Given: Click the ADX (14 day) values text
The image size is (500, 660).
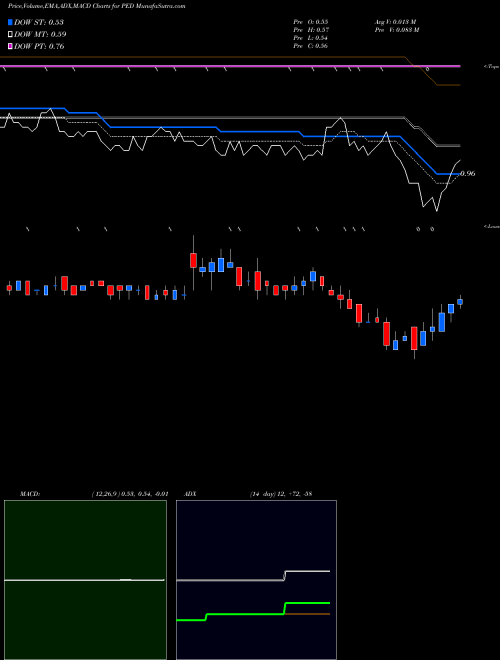Looking at the screenshot, I should click(x=281, y=494).
